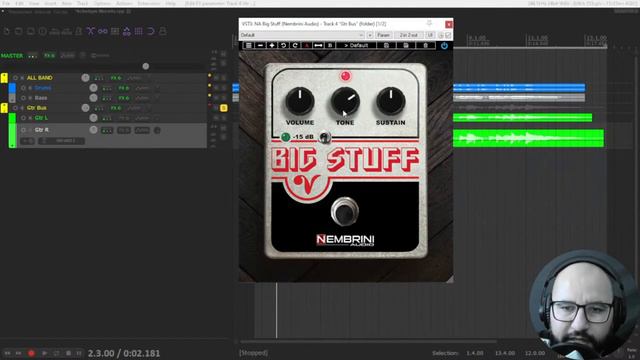Arm the Drums track for recording
The height and width of the screenshot is (360, 640).
click(x=23, y=88)
